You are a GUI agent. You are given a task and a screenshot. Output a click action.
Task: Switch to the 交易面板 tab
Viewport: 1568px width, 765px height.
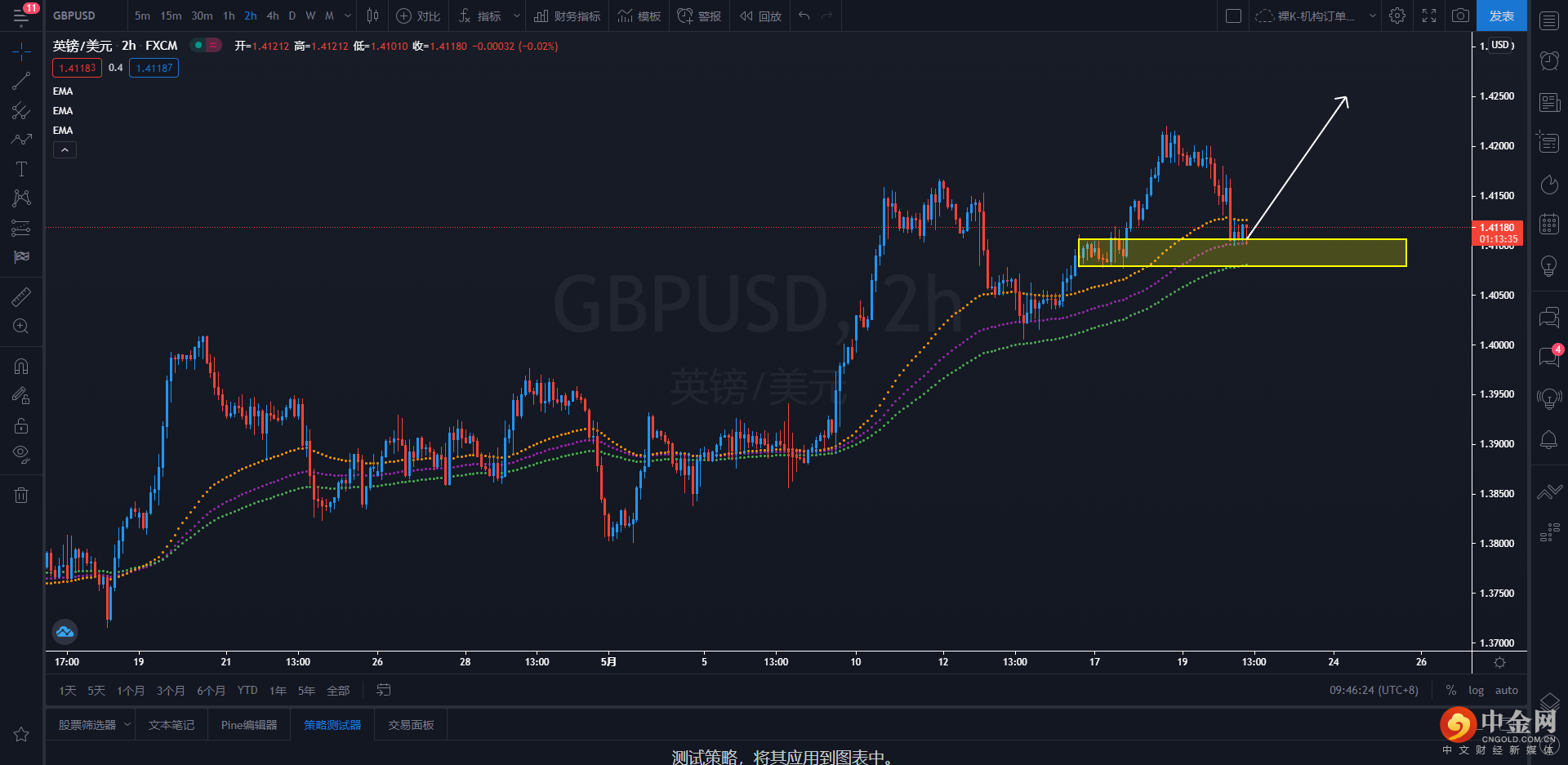tap(411, 725)
